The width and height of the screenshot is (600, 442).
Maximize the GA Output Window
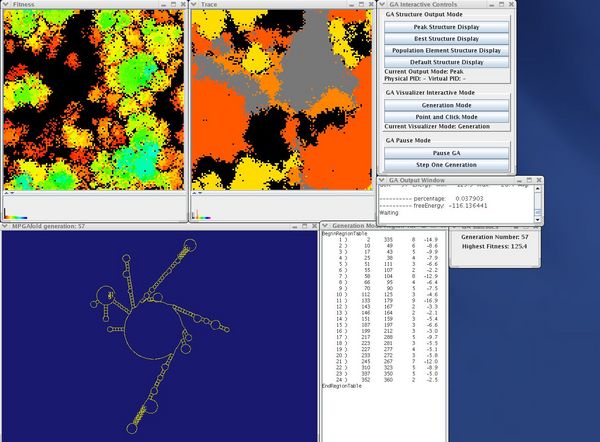pyautogui.click(x=528, y=180)
